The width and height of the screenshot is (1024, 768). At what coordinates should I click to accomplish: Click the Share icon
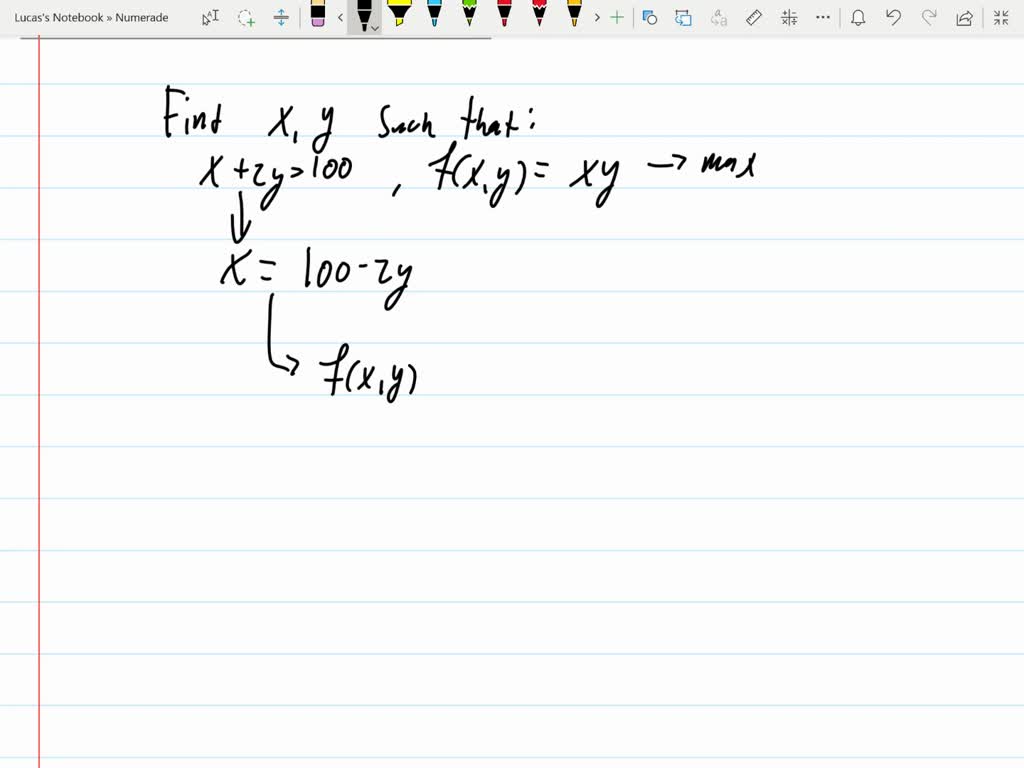[963, 17]
